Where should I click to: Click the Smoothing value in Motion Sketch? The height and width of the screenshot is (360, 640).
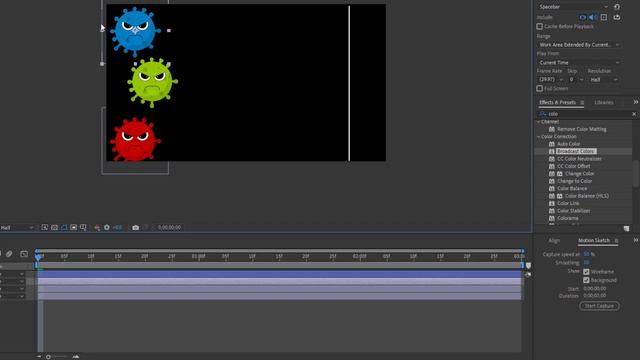click(x=586, y=262)
